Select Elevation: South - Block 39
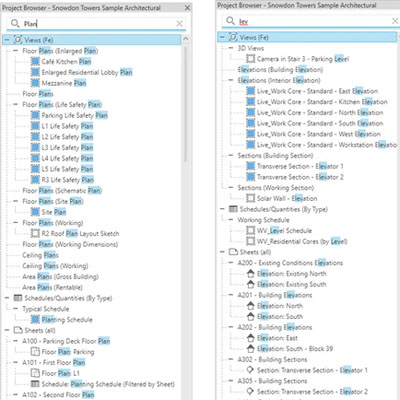The width and height of the screenshot is (400, 400). [x=295, y=349]
